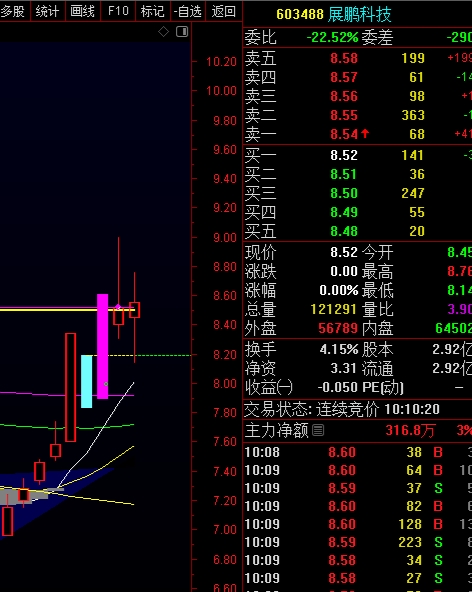Image resolution: width=472 pixels, height=592 pixels.
Task: Click the pink diamond marker on candle
Action: 118,307
